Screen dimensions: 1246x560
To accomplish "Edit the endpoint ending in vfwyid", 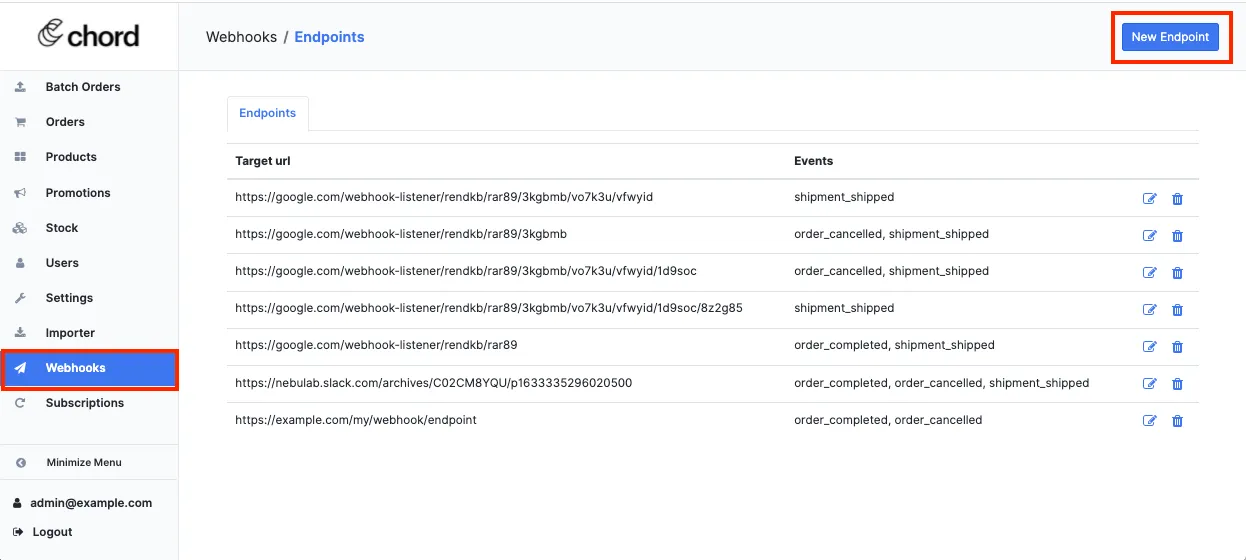I will [x=1149, y=199].
